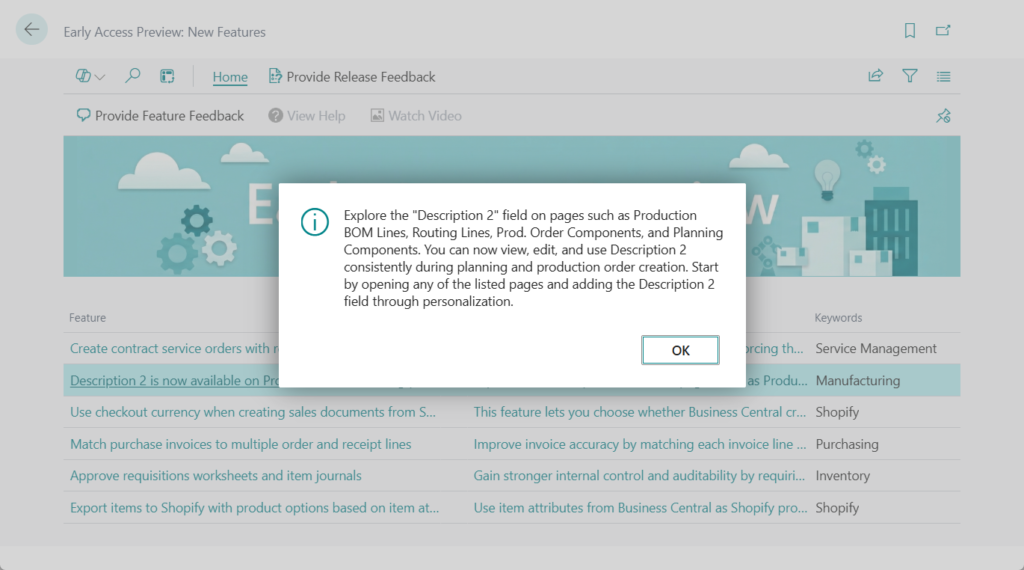
Task: Open the filter pane funnel icon
Action: coord(909,76)
